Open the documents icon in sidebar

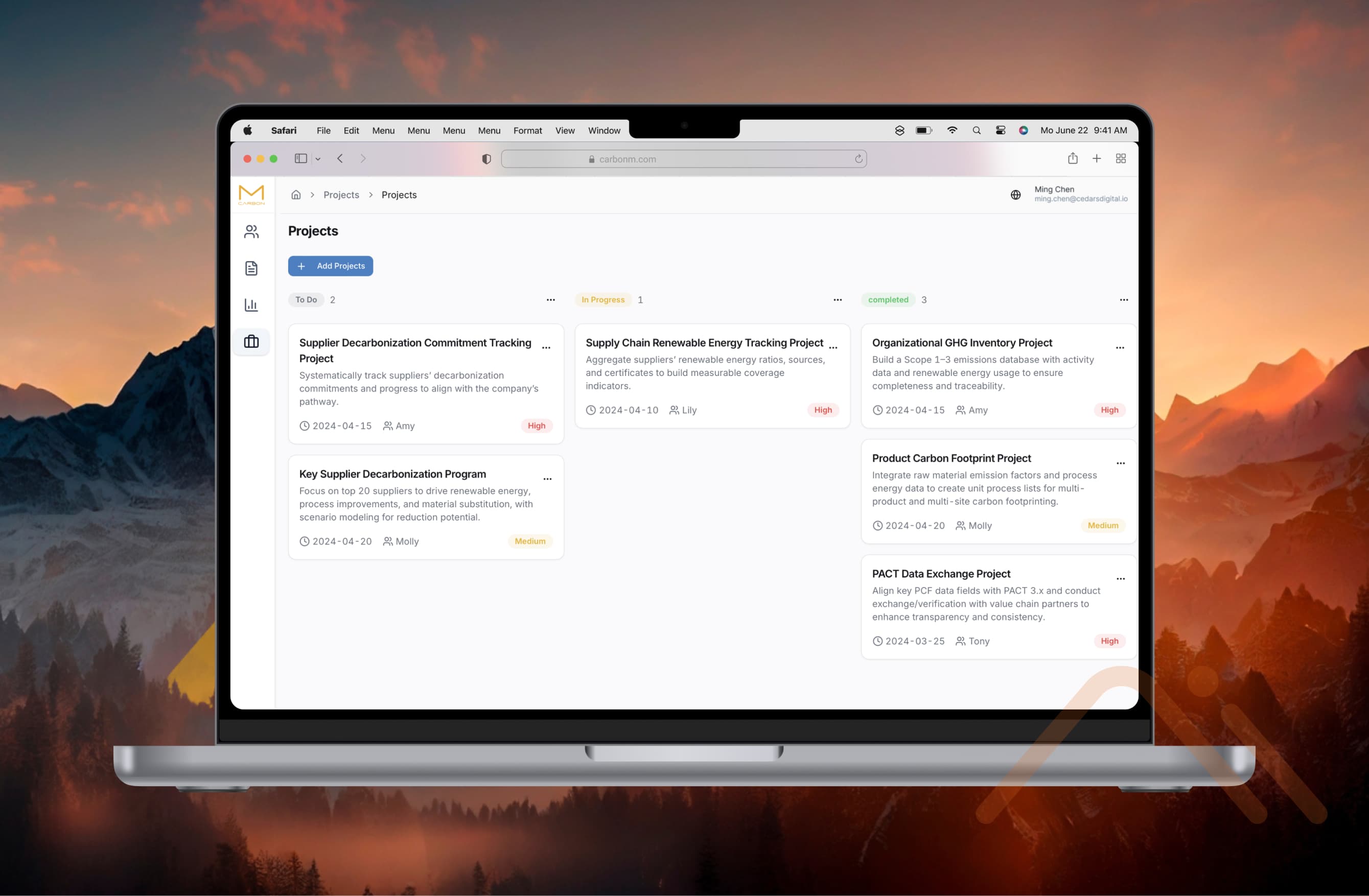point(251,269)
